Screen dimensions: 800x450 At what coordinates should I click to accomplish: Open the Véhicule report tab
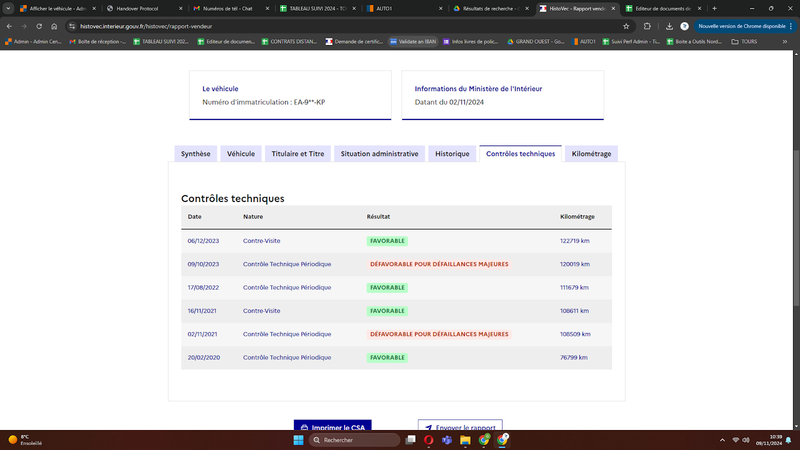coord(241,154)
